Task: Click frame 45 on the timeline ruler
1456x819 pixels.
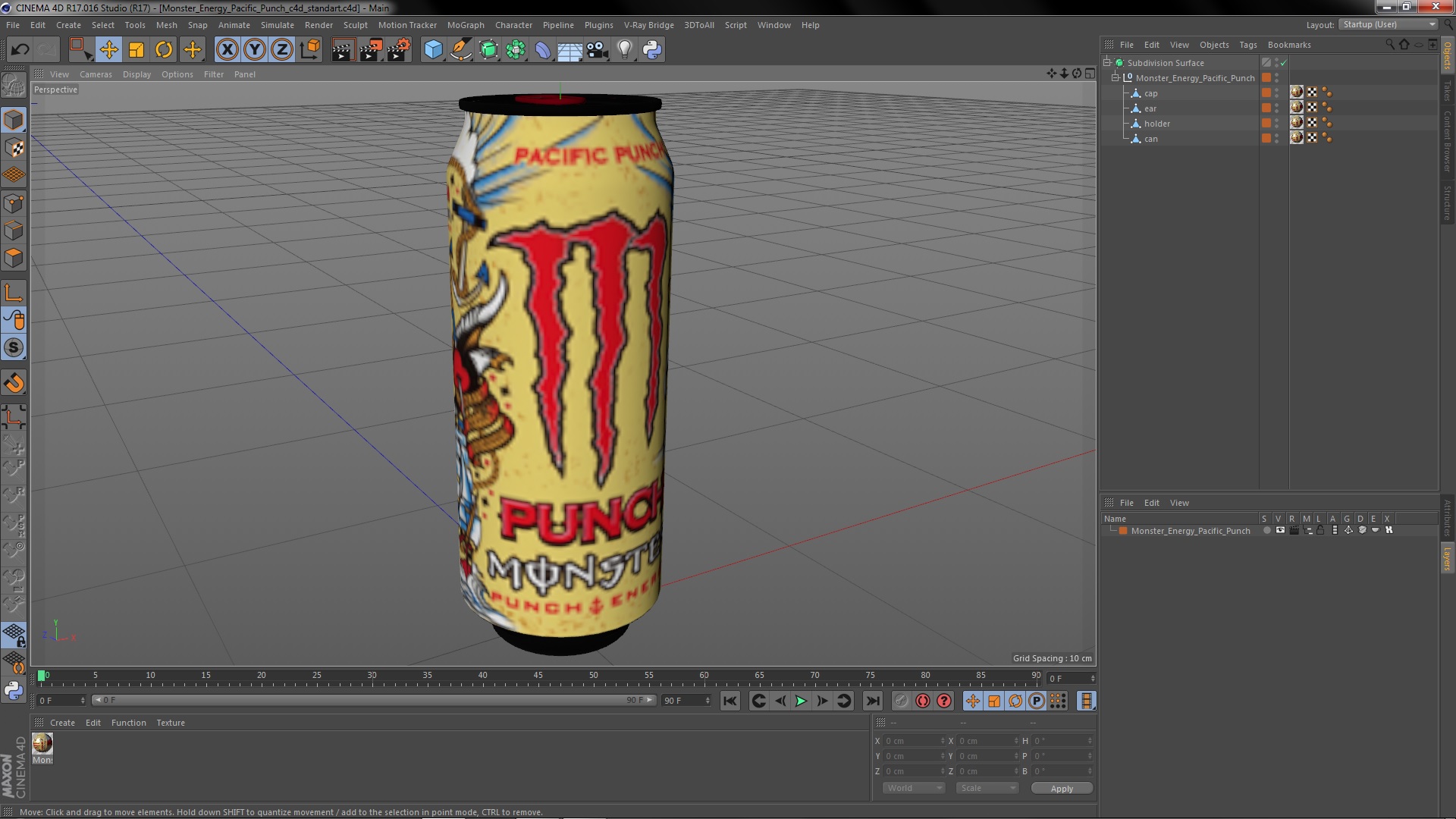Action: 538,676
